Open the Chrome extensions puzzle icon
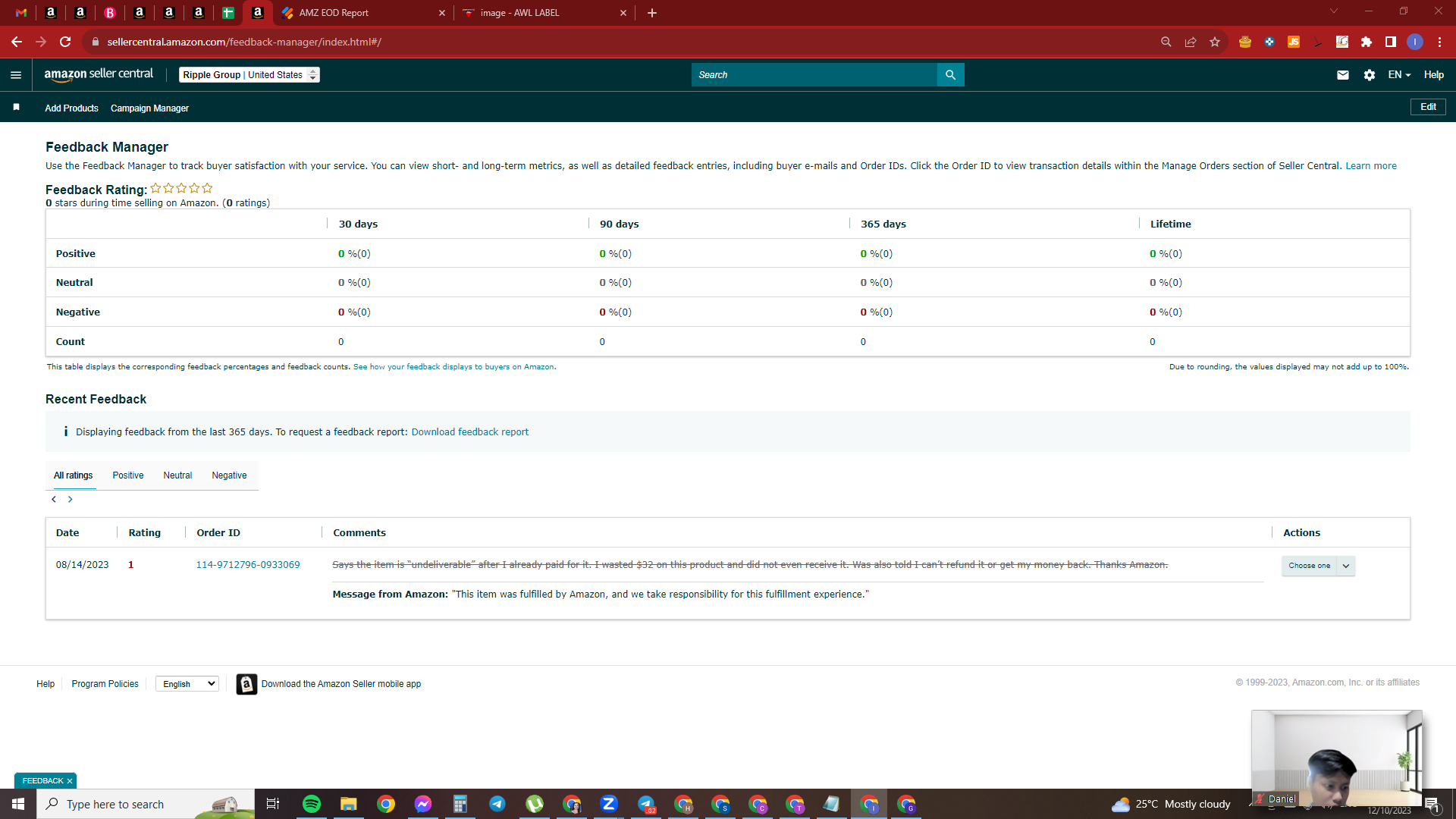 tap(1367, 42)
